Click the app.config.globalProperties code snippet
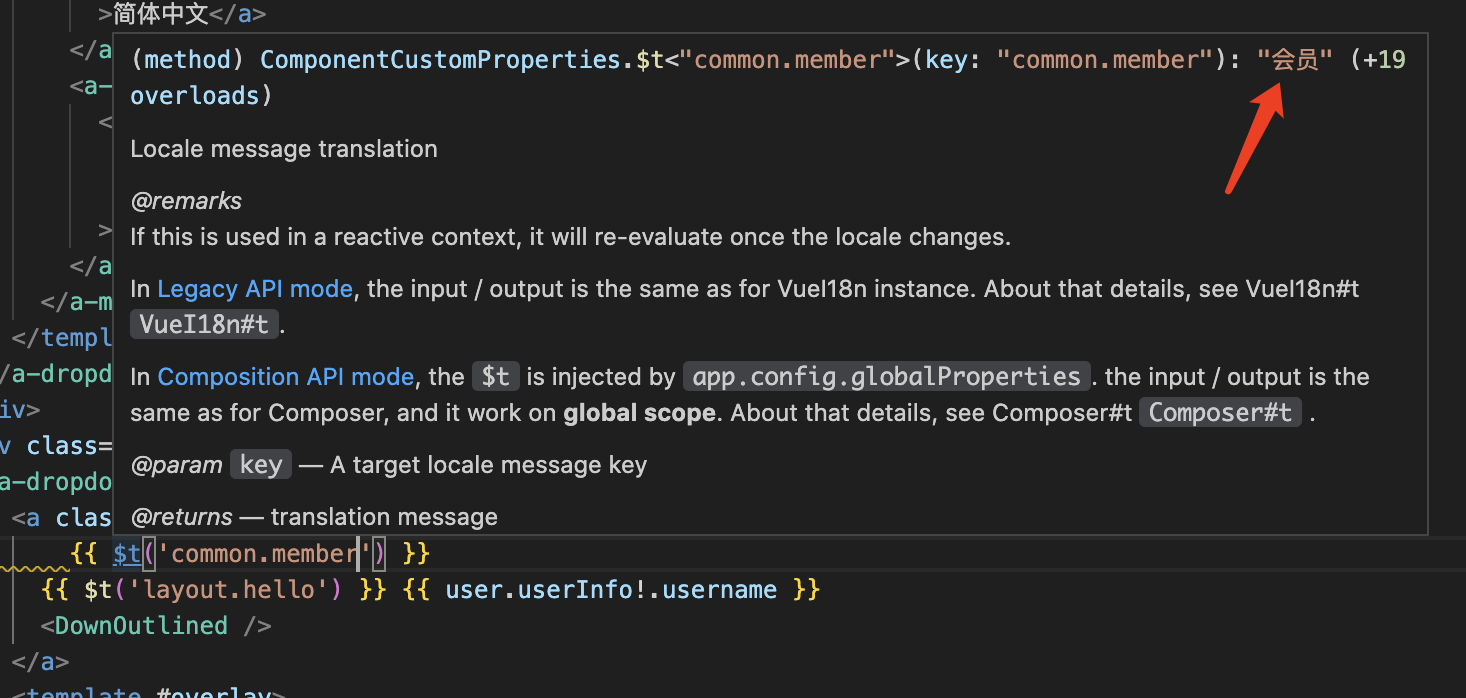Image resolution: width=1466 pixels, height=698 pixels. point(887,377)
